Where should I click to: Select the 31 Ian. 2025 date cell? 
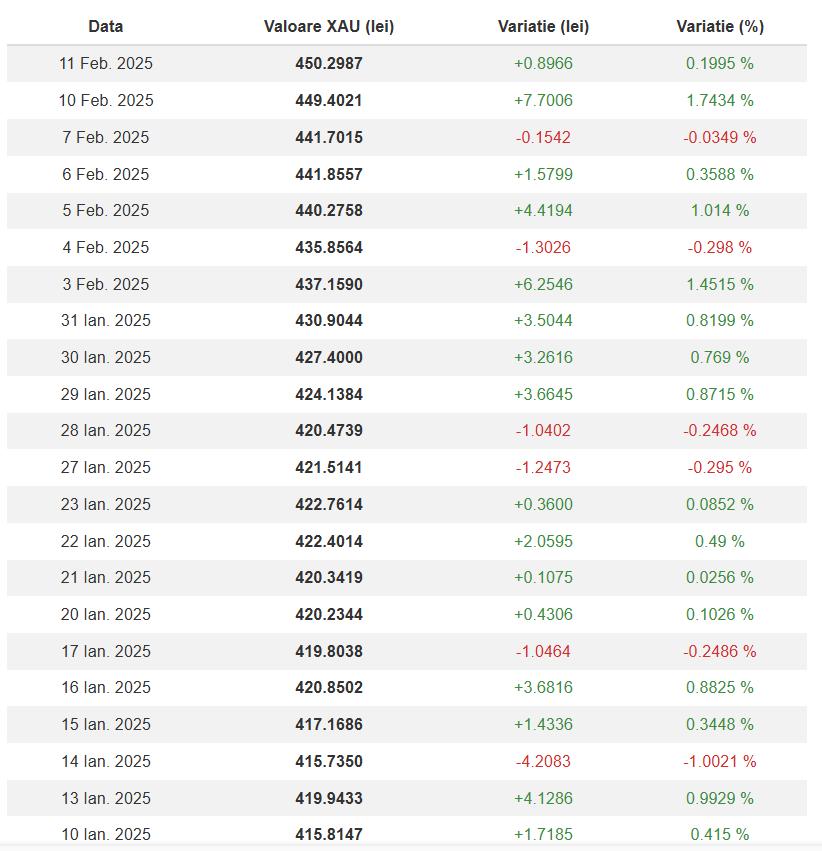(x=106, y=321)
